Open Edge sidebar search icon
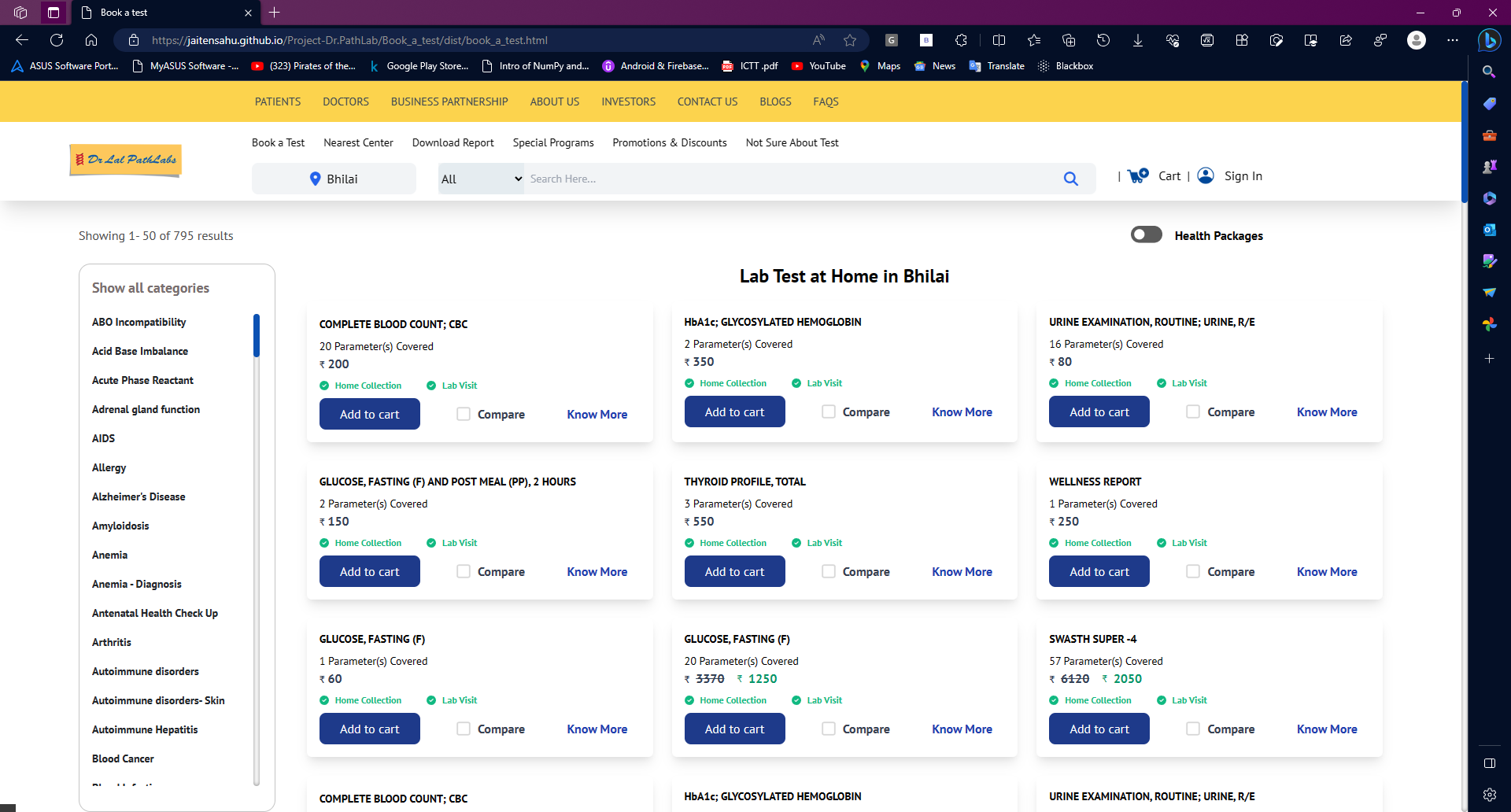Image resolution: width=1511 pixels, height=812 pixels. (1489, 72)
